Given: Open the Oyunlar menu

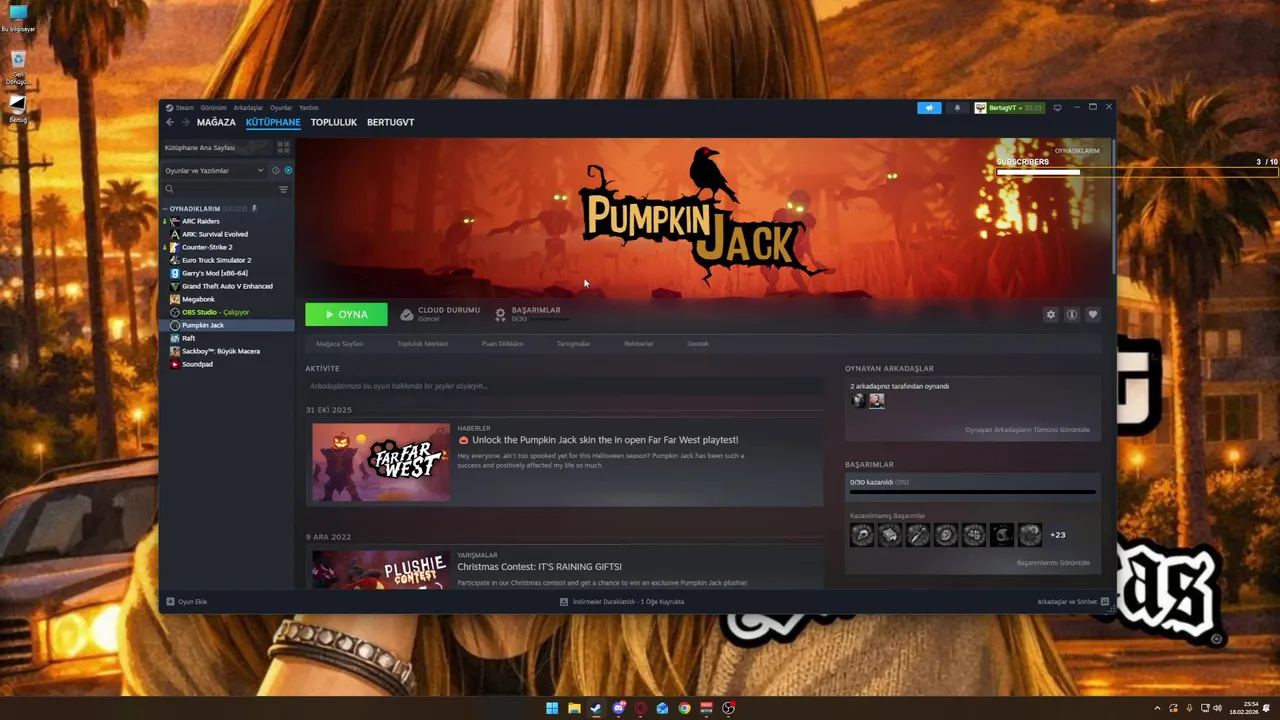Looking at the screenshot, I should (x=281, y=108).
